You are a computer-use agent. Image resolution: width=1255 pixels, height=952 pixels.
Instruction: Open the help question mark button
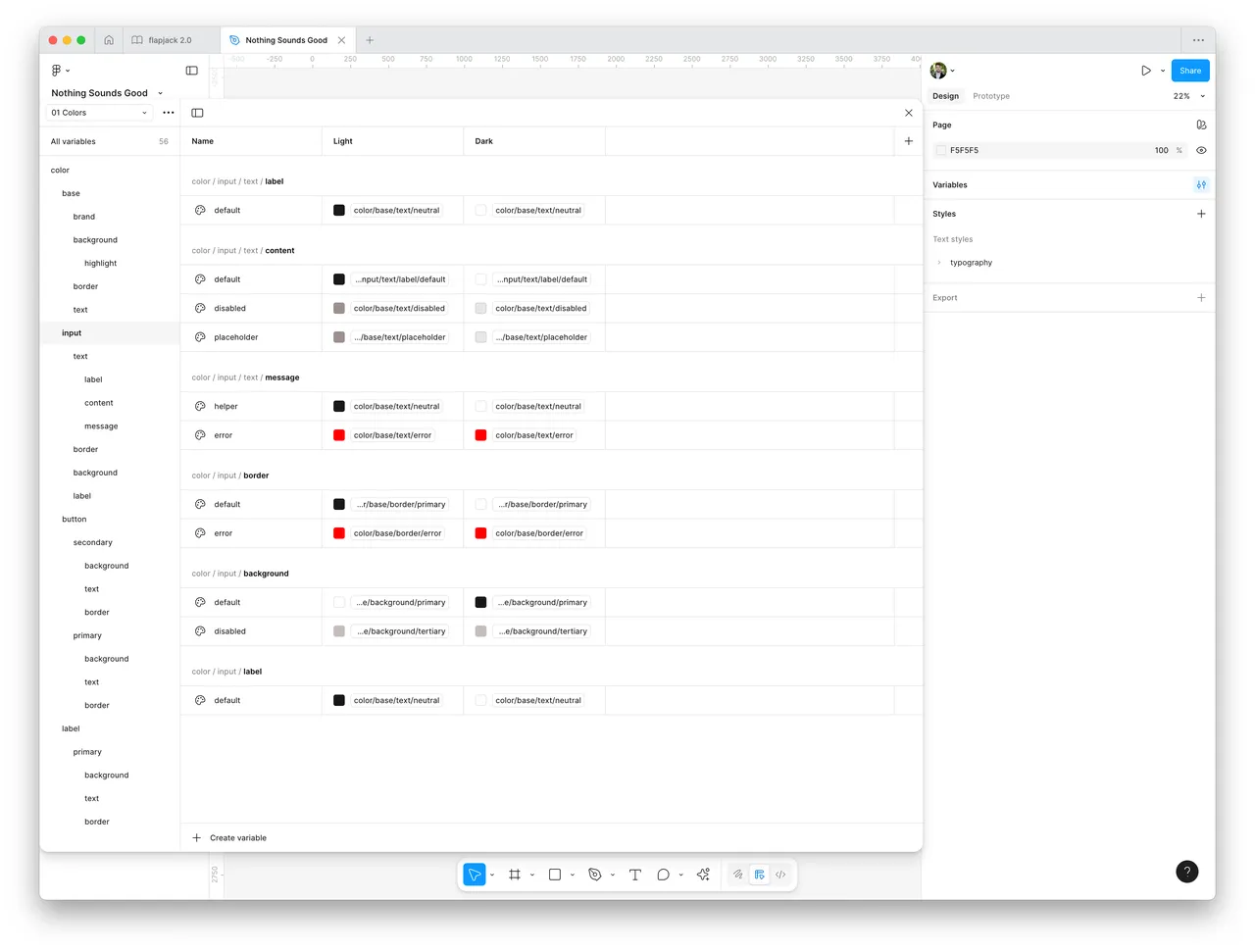[1187, 872]
